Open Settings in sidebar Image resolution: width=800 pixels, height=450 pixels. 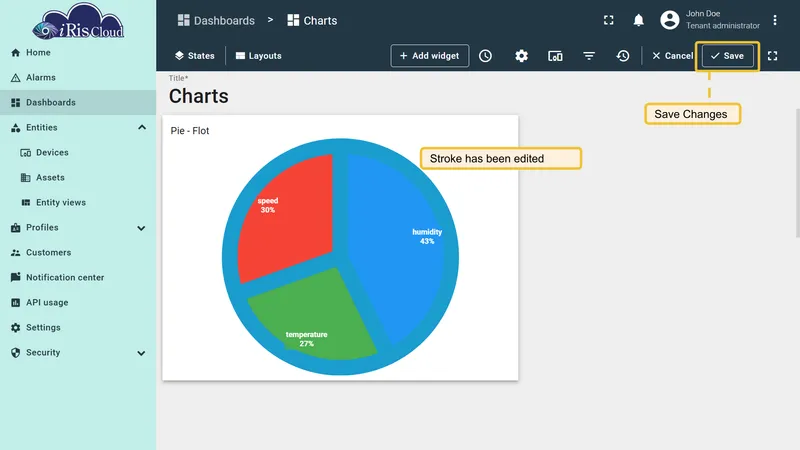[x=78, y=328]
